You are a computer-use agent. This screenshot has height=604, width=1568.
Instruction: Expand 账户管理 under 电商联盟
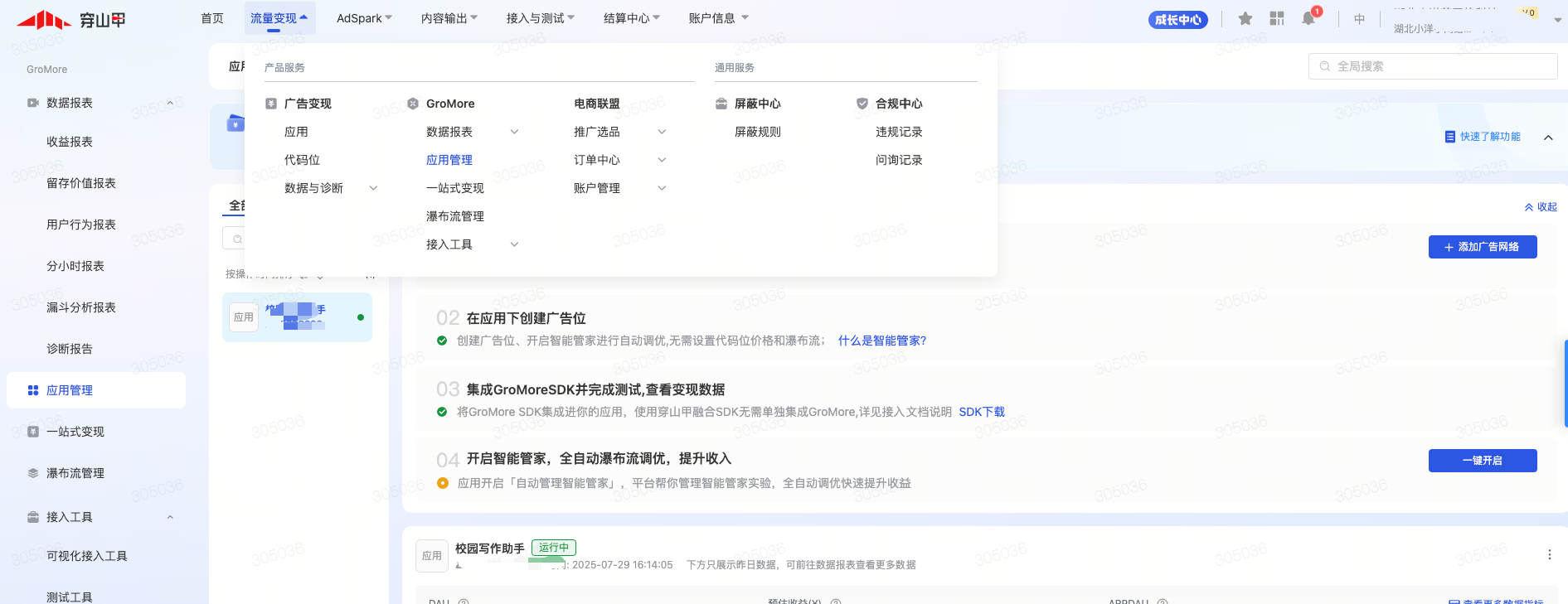pyautogui.click(x=662, y=188)
